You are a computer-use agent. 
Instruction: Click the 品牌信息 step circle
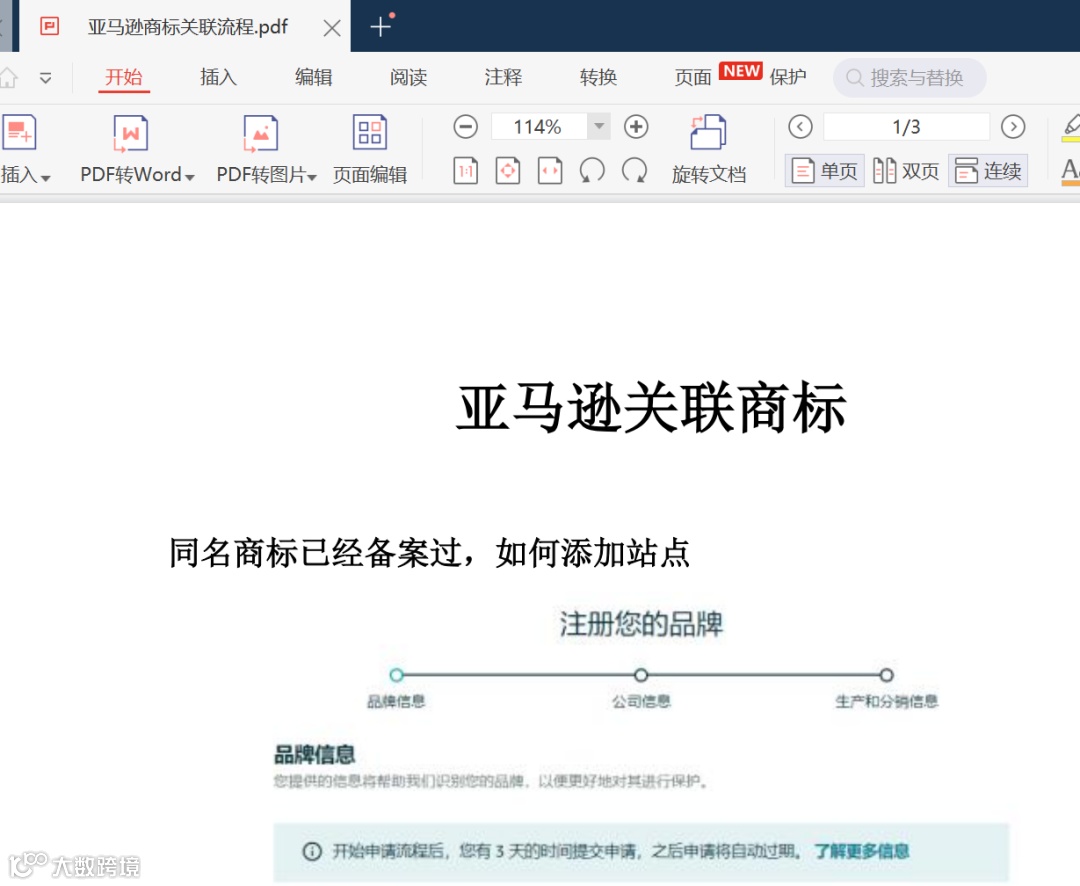[396, 675]
